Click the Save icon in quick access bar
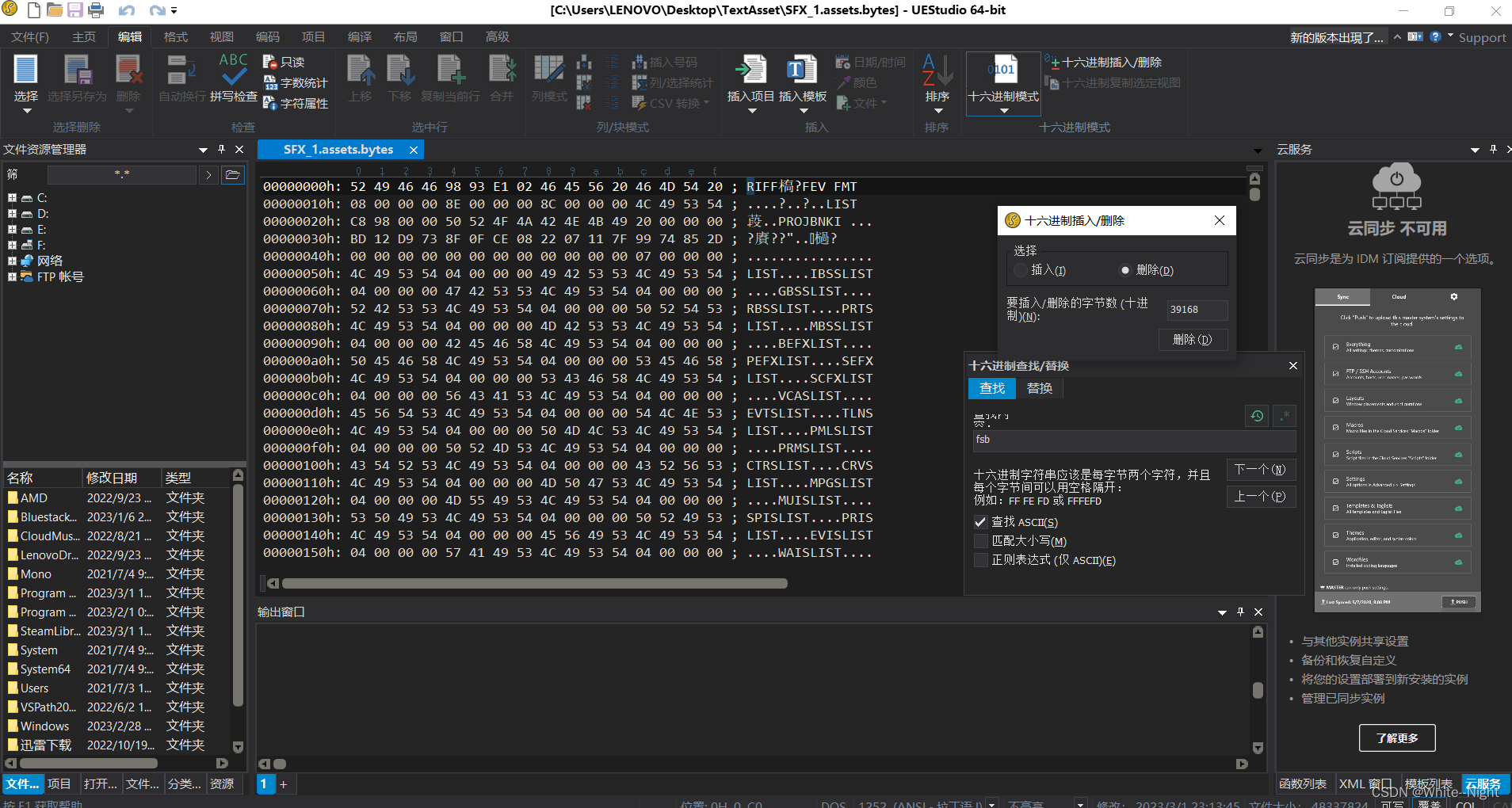 pyautogui.click(x=75, y=10)
